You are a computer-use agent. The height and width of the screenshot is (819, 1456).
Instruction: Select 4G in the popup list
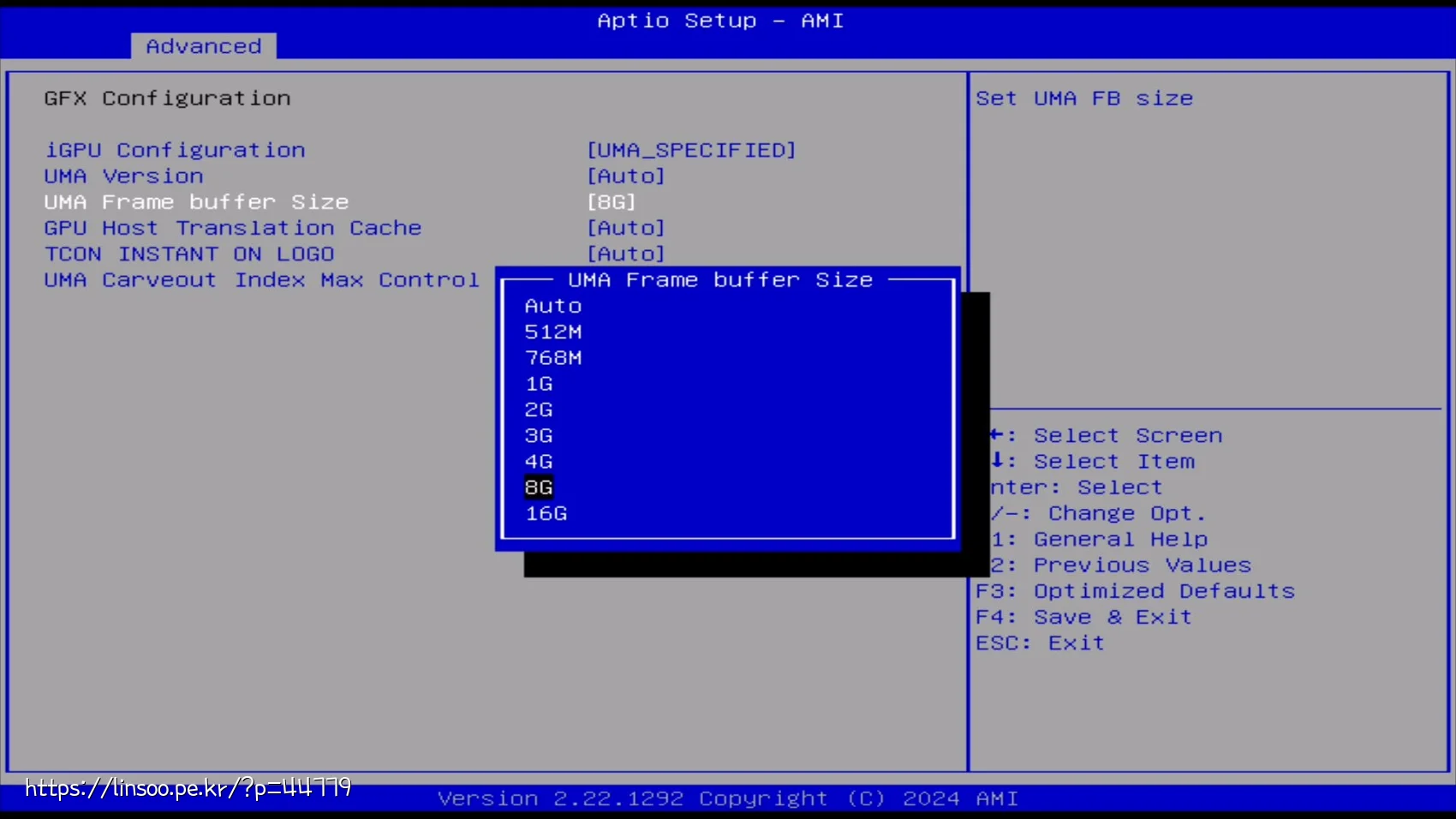pos(539,461)
